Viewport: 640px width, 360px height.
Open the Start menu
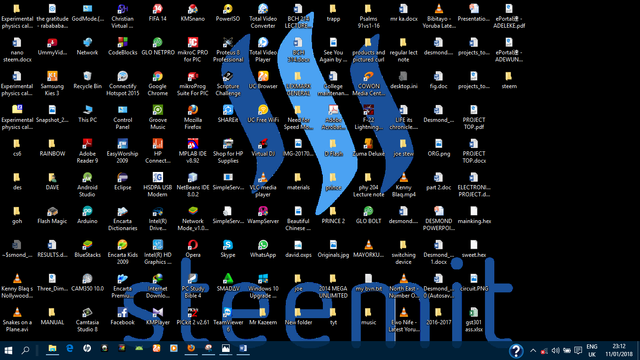click(x=8, y=350)
